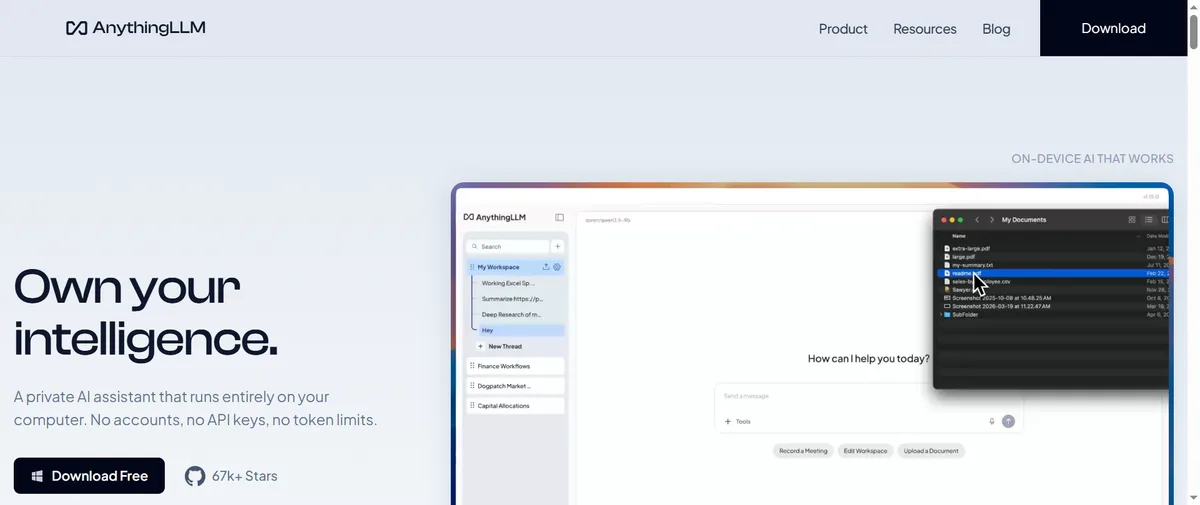Toggle the sidebar collapse icon in demo app
Screen dimensions: 1200x505
pos(559,217)
